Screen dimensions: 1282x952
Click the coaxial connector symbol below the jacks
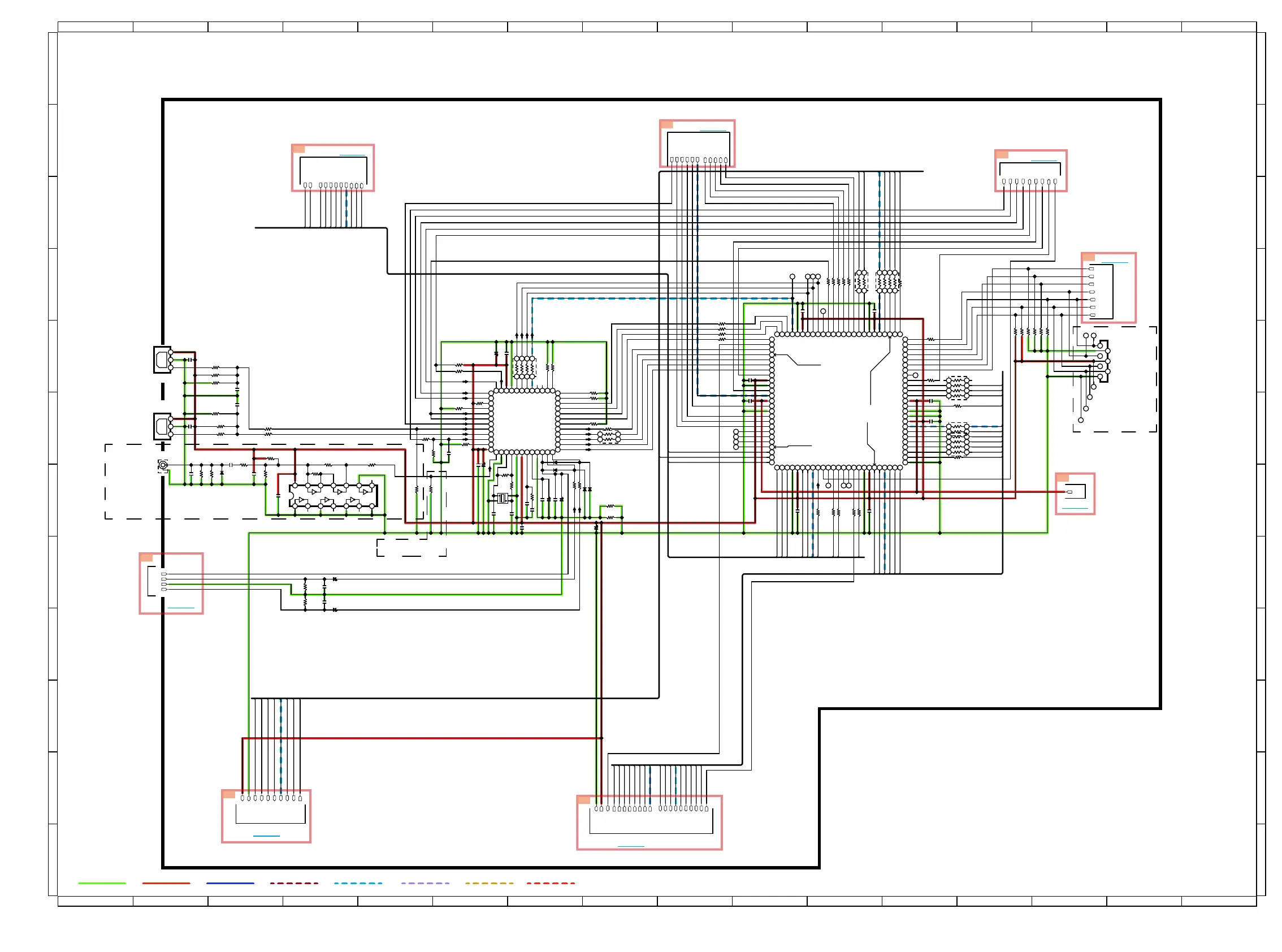163,466
